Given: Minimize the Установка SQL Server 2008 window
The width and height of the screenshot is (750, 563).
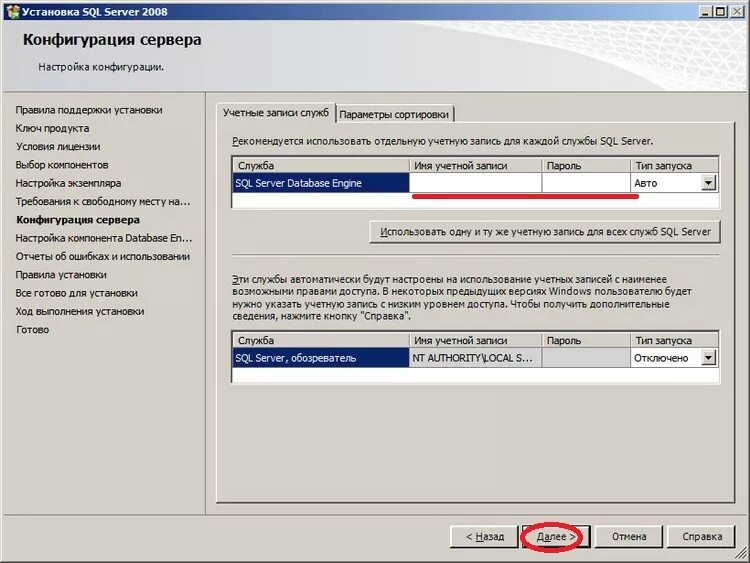Looking at the screenshot, I should click(x=705, y=11).
